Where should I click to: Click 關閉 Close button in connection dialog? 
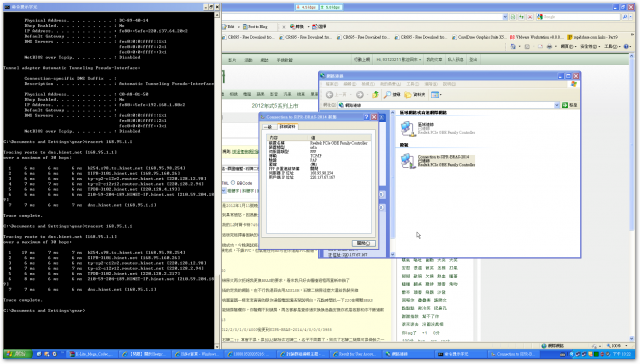point(363,243)
